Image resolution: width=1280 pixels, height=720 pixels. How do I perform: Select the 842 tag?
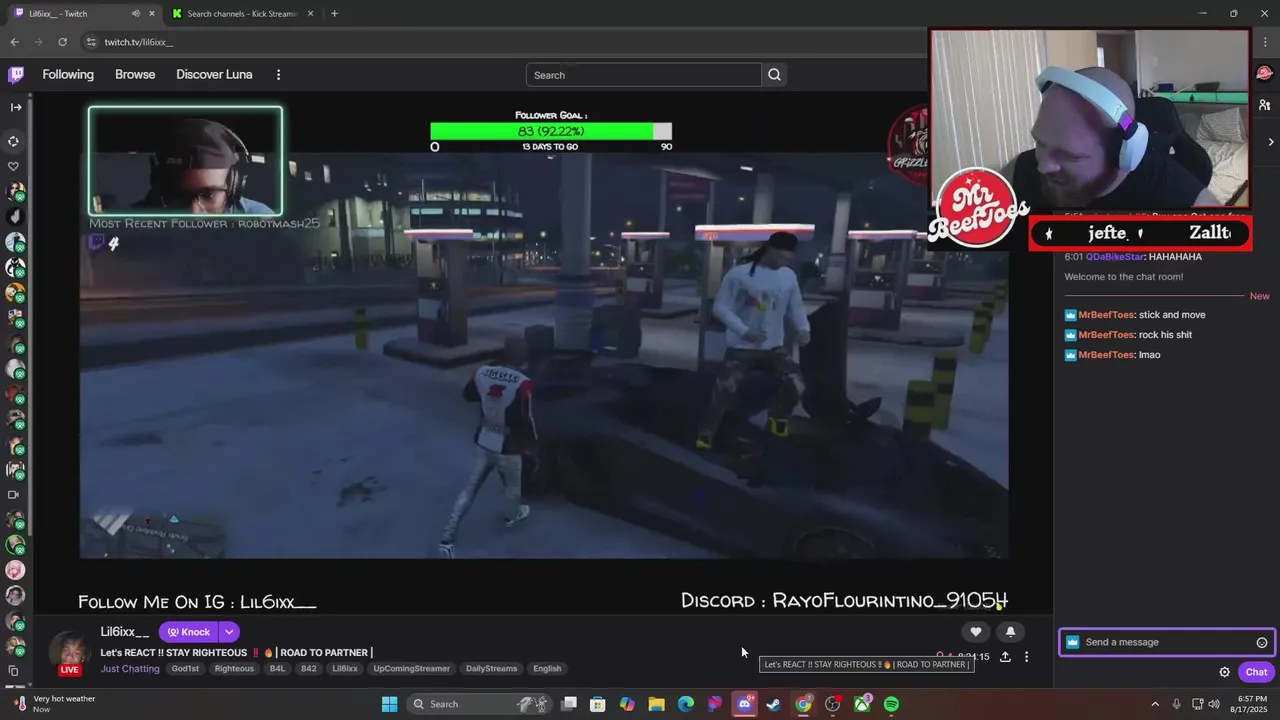pyautogui.click(x=309, y=669)
